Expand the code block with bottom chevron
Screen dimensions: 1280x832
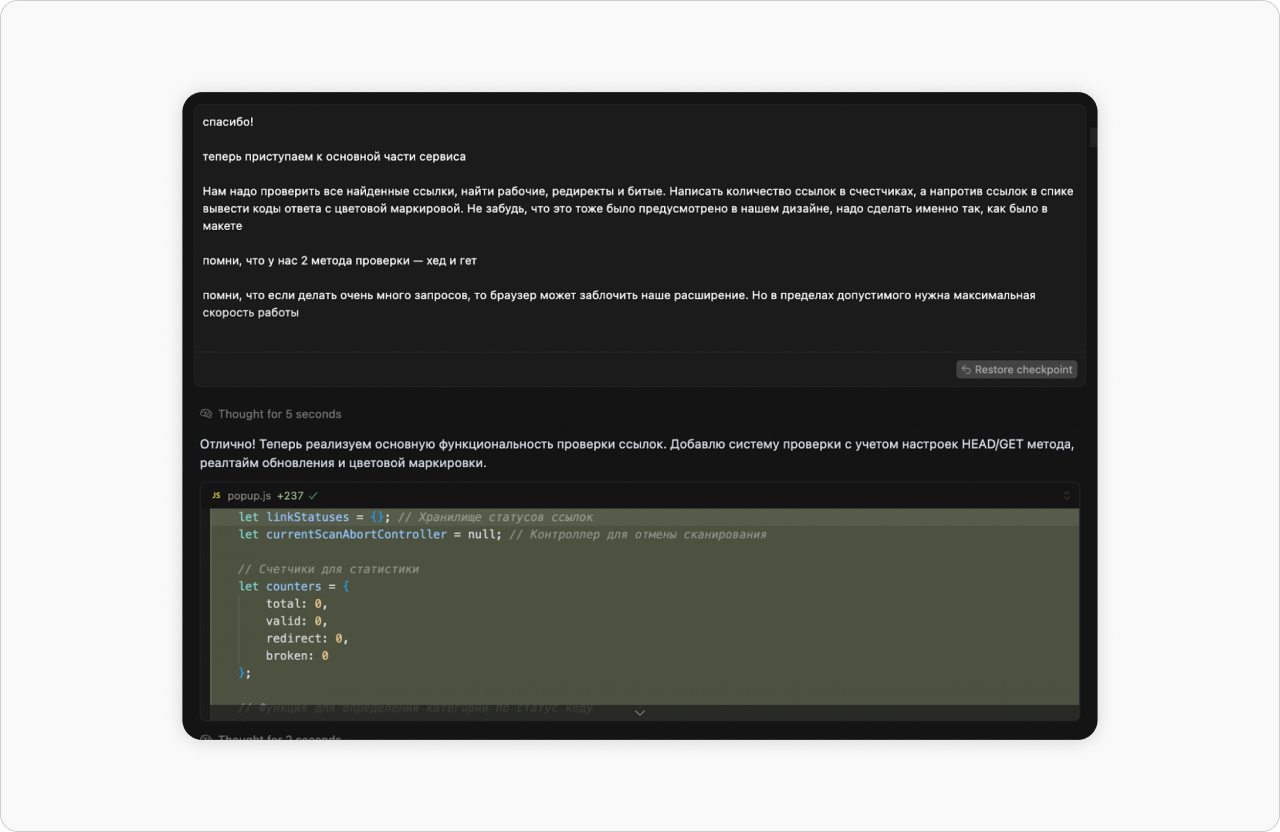[x=640, y=712]
